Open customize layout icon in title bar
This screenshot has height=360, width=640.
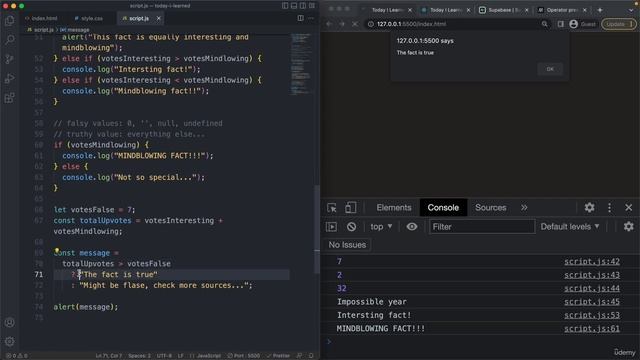(312, 6)
